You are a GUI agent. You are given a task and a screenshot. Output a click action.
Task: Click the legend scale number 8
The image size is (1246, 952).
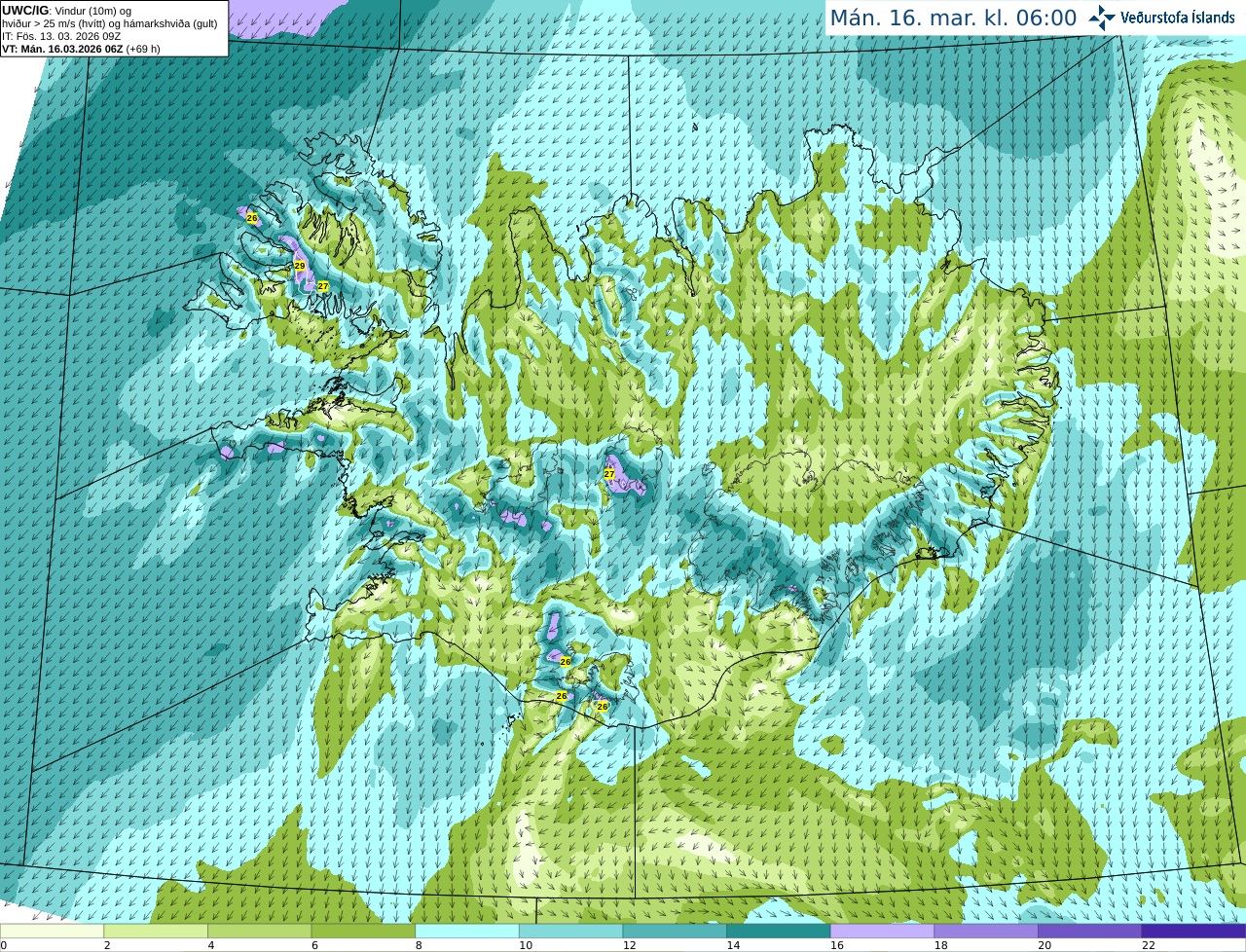tap(419, 945)
